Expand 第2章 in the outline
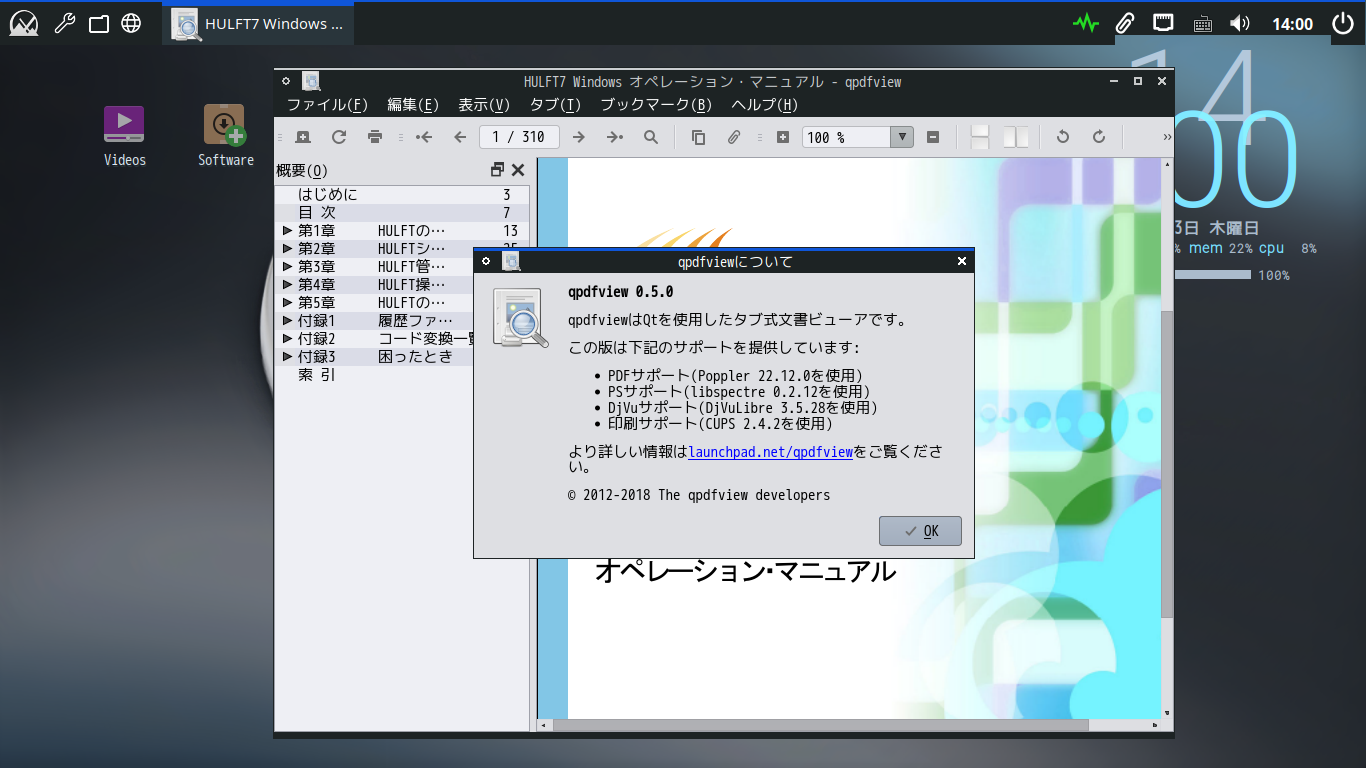1366x768 pixels. pos(288,249)
